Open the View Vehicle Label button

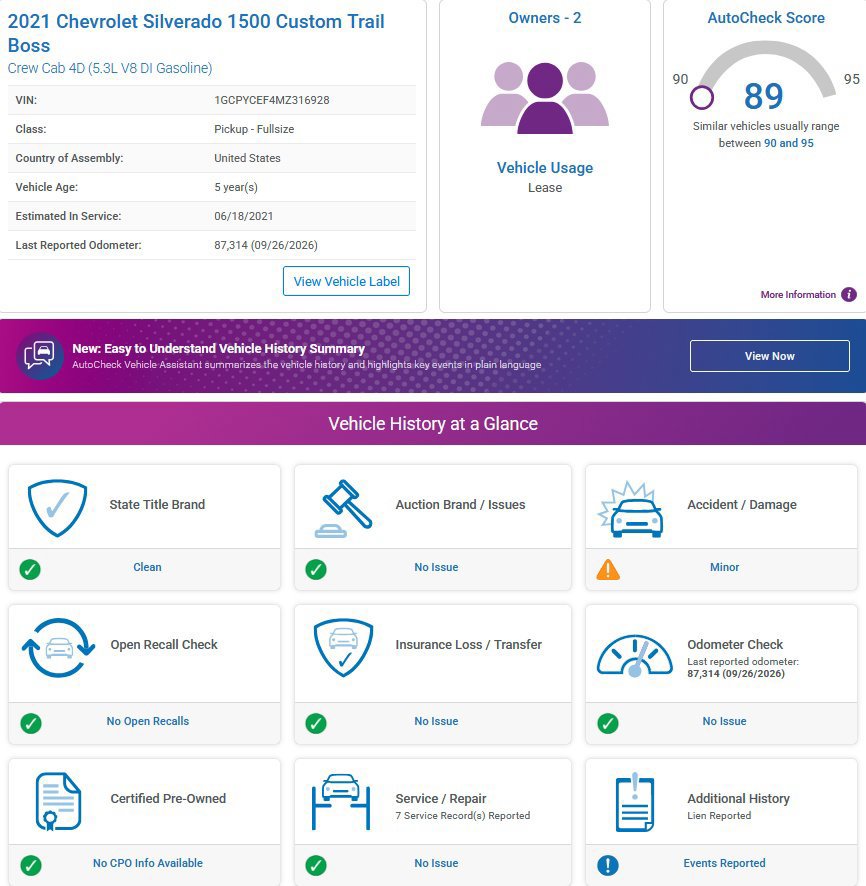[x=346, y=281]
